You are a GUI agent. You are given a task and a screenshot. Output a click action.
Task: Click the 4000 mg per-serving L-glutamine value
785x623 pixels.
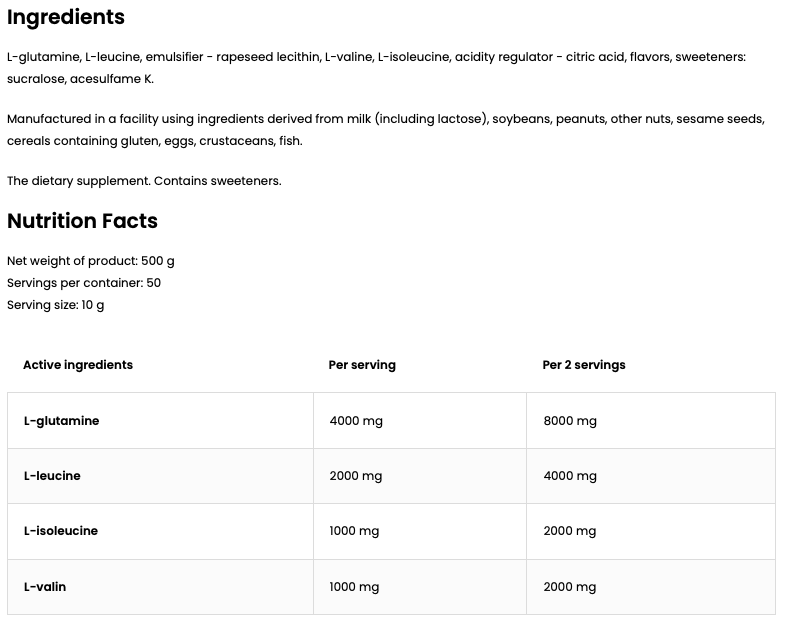pos(356,421)
